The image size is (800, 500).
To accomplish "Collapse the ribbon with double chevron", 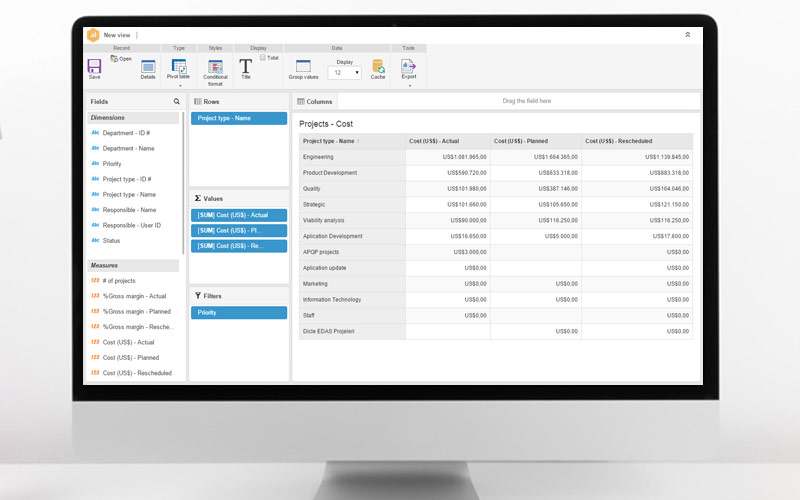I will [687, 34].
